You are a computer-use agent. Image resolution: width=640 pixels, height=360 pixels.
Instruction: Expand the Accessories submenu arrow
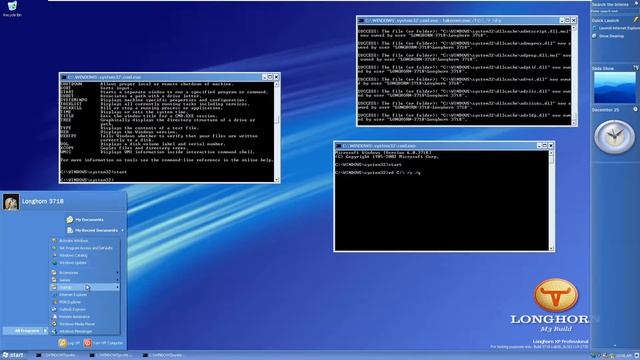118,273
